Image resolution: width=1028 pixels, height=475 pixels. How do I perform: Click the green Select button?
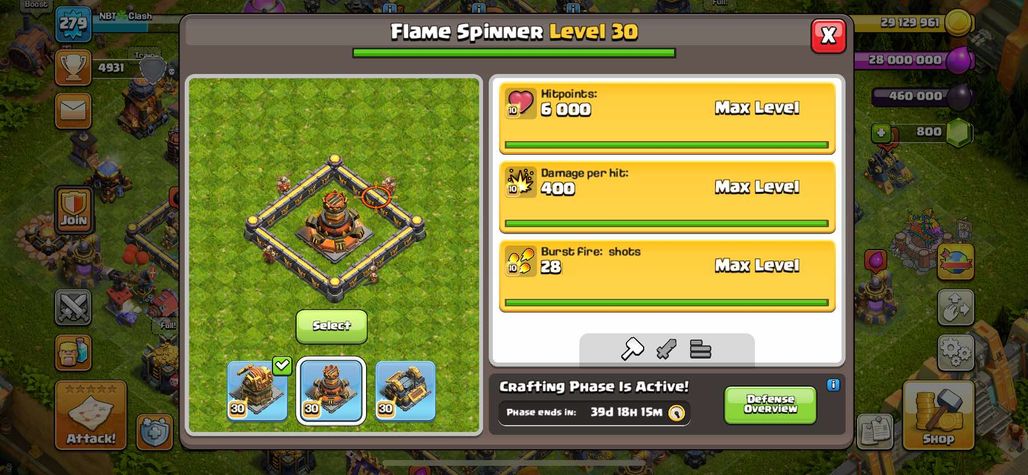[x=332, y=326]
